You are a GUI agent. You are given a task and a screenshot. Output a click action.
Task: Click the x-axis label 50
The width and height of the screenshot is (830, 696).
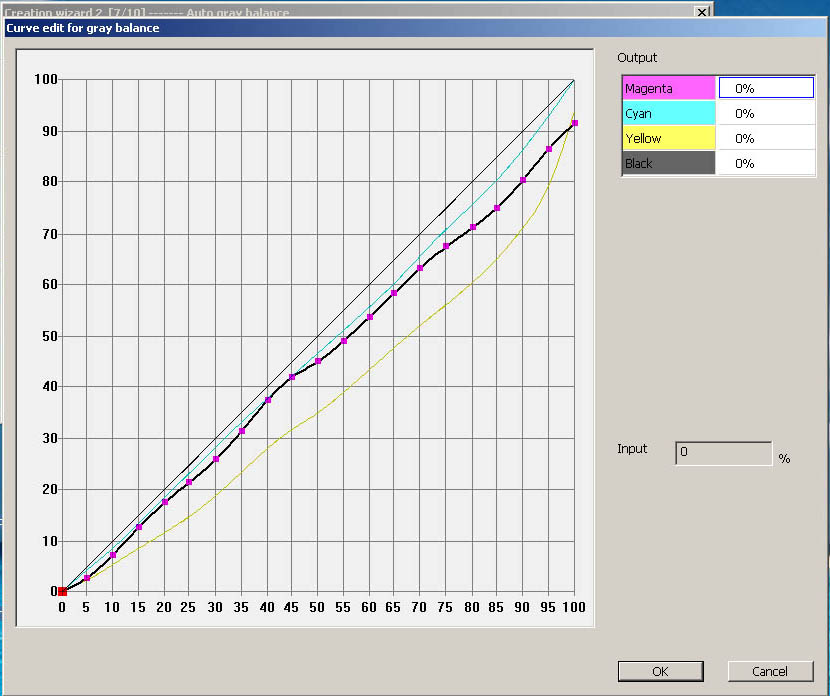(x=317, y=607)
